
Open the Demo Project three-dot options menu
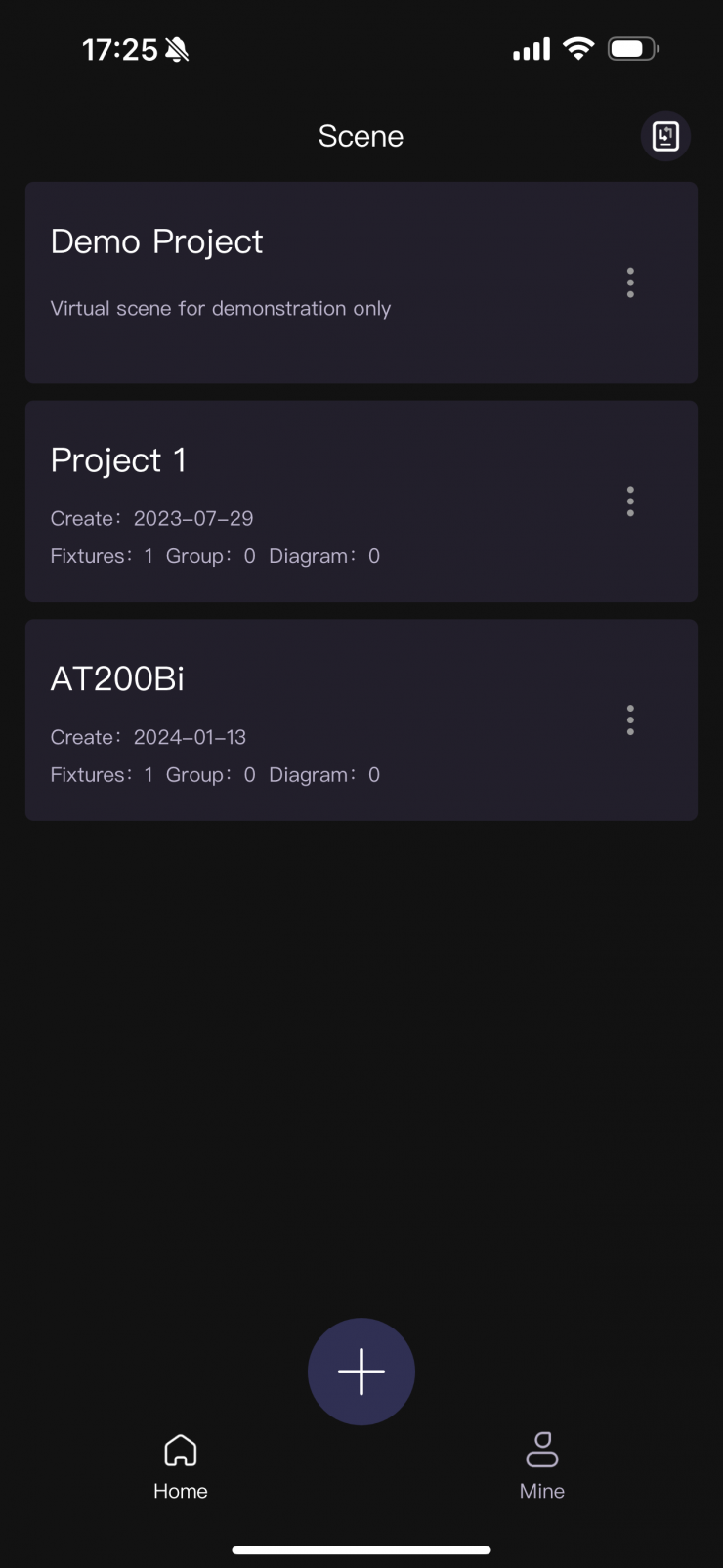(x=630, y=283)
